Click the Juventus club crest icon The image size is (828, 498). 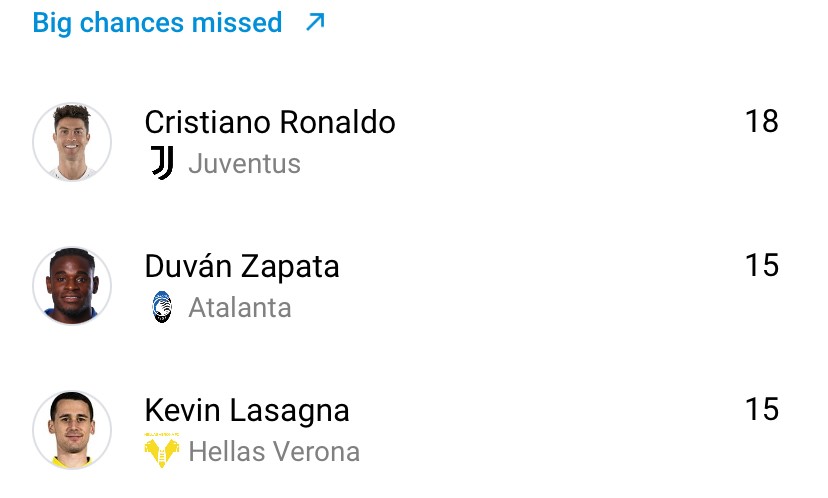162,163
